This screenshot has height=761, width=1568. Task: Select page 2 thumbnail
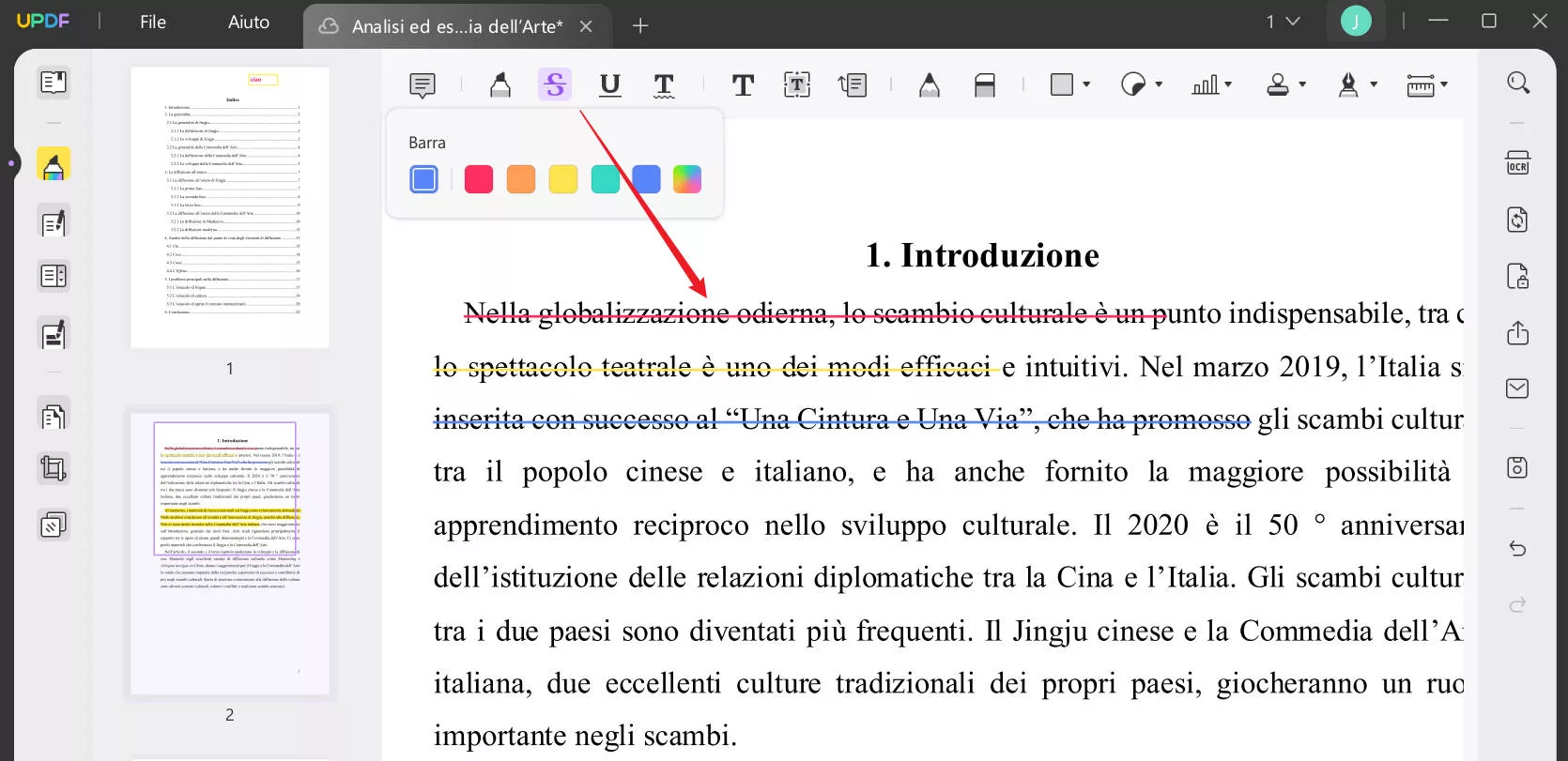[x=230, y=554]
